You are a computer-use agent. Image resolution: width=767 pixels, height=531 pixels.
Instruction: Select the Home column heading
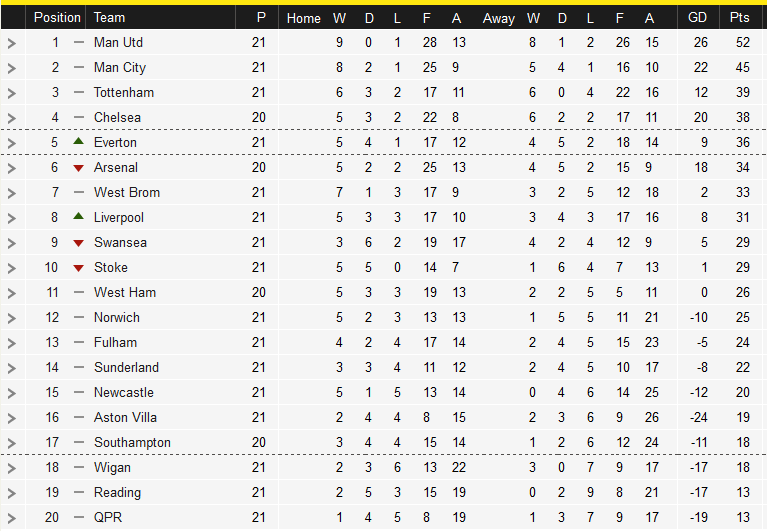pyautogui.click(x=303, y=19)
